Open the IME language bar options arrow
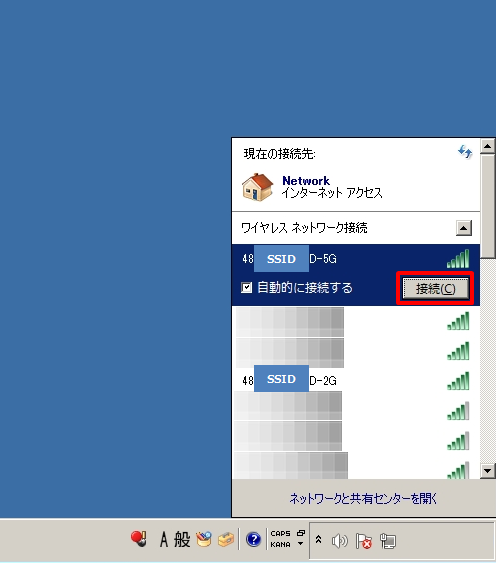The width and height of the screenshot is (496, 563). pos(301,544)
